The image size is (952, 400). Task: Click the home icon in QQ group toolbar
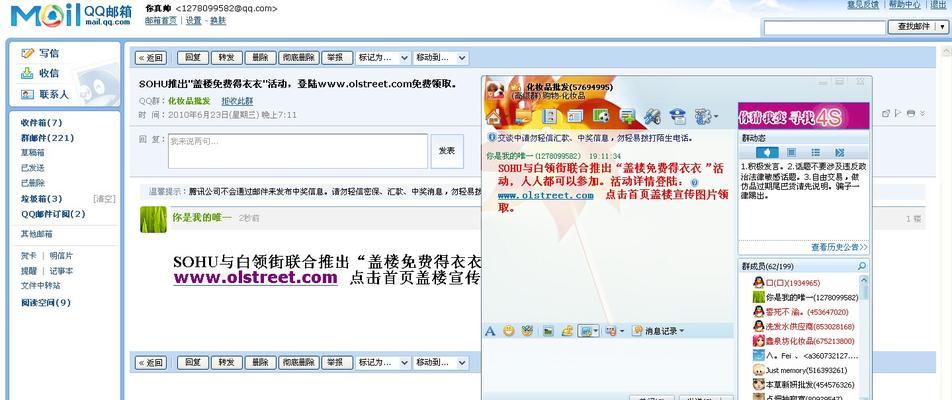click(493, 116)
